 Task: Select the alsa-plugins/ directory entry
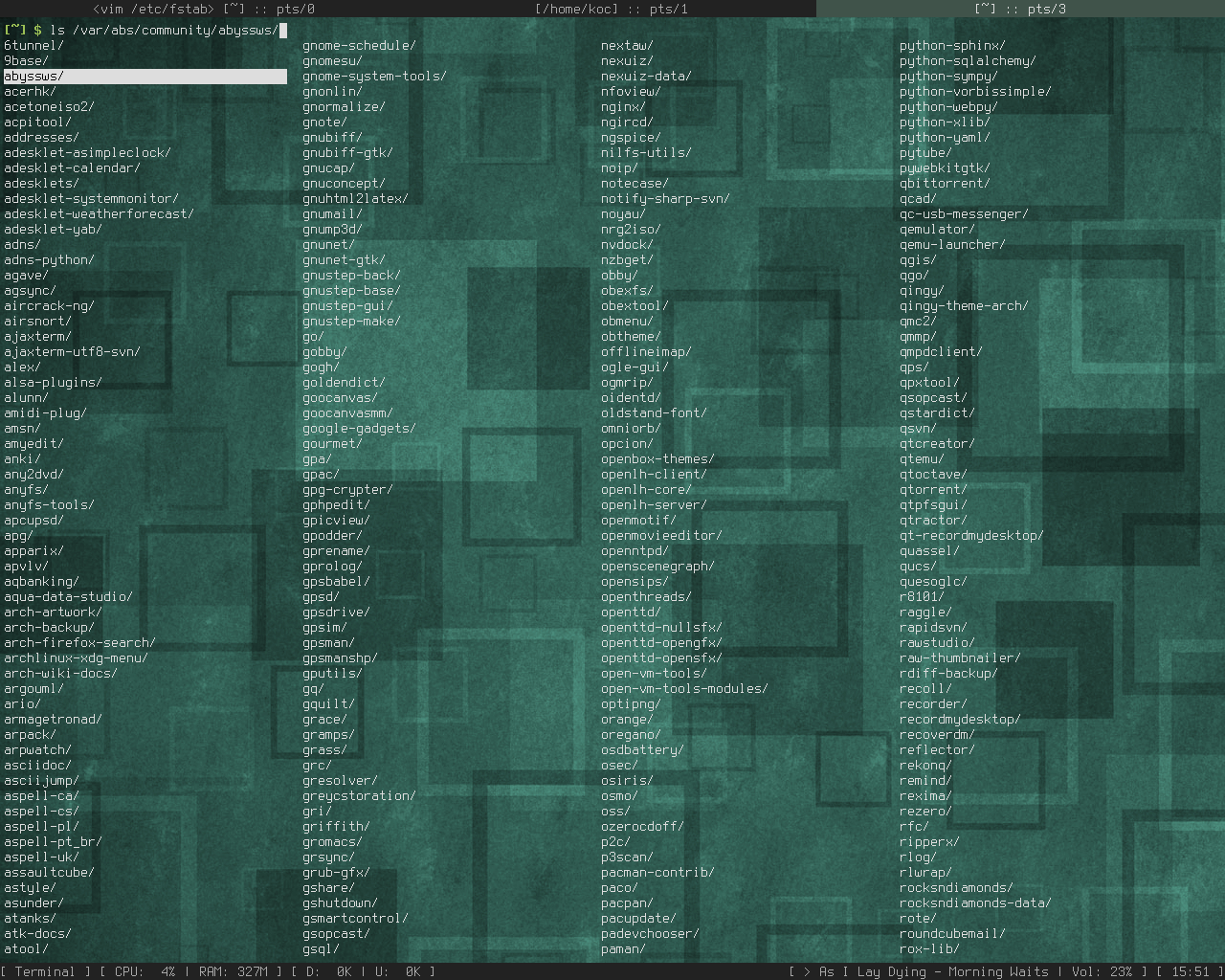pos(53,382)
